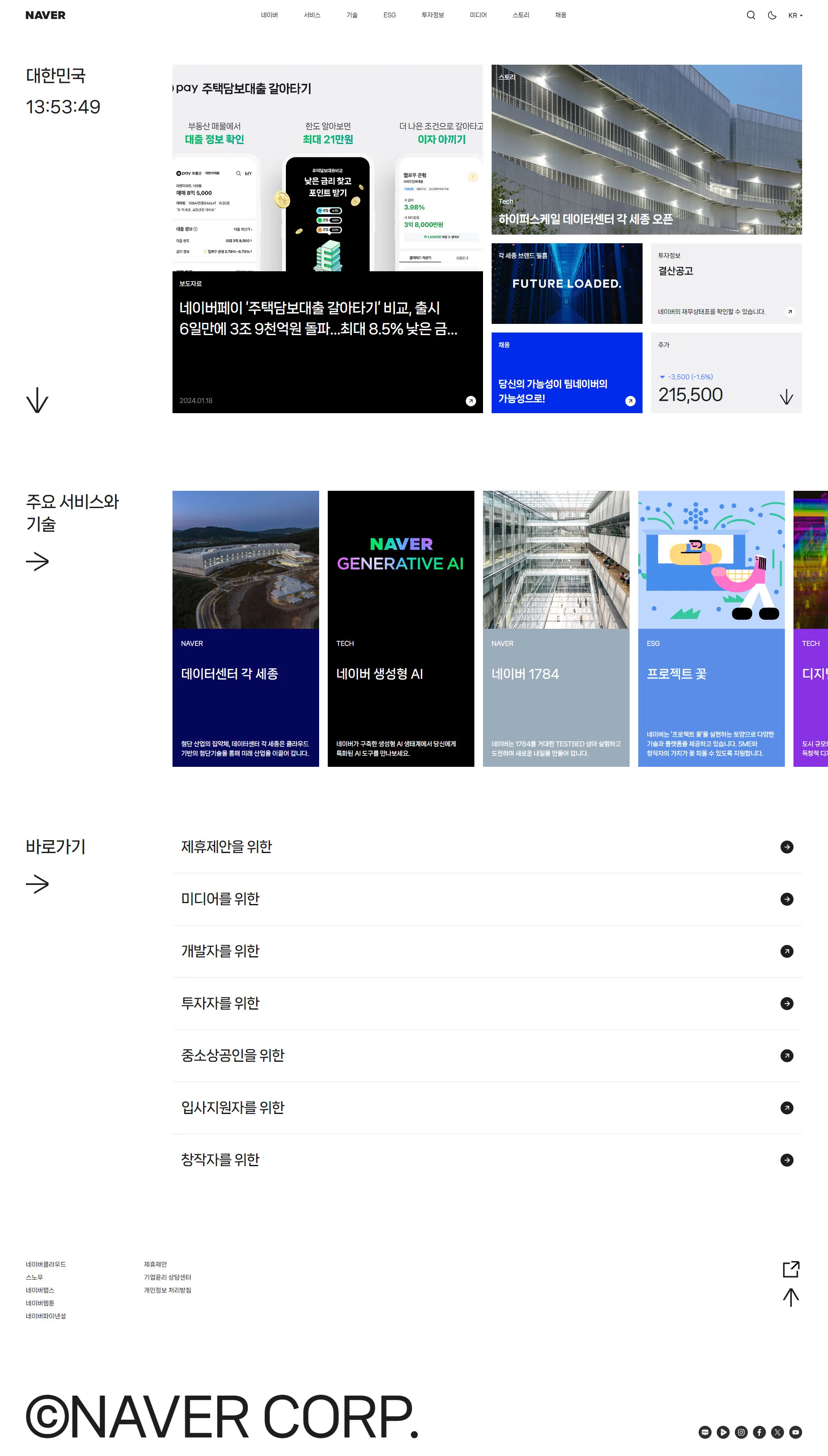828x1456 pixels.
Task: Open the 네이버파이낸셜 footer link
Action: tap(46, 1317)
